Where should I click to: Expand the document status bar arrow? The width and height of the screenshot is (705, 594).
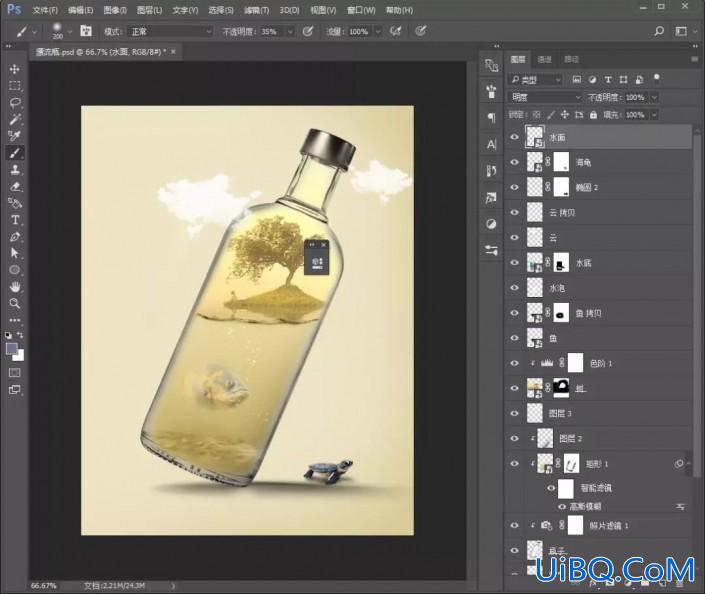(x=173, y=585)
